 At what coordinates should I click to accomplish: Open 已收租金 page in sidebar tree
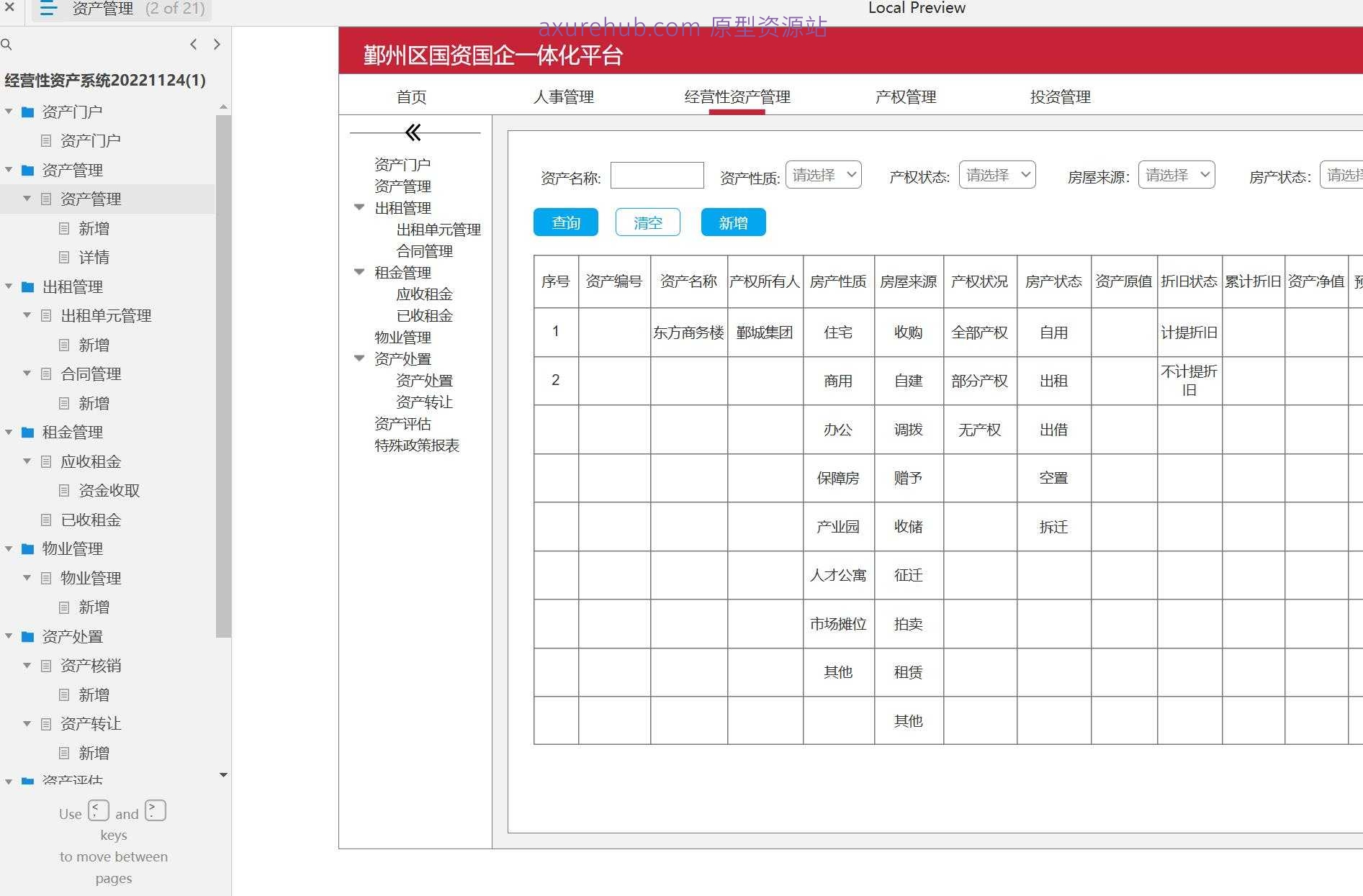point(91,520)
